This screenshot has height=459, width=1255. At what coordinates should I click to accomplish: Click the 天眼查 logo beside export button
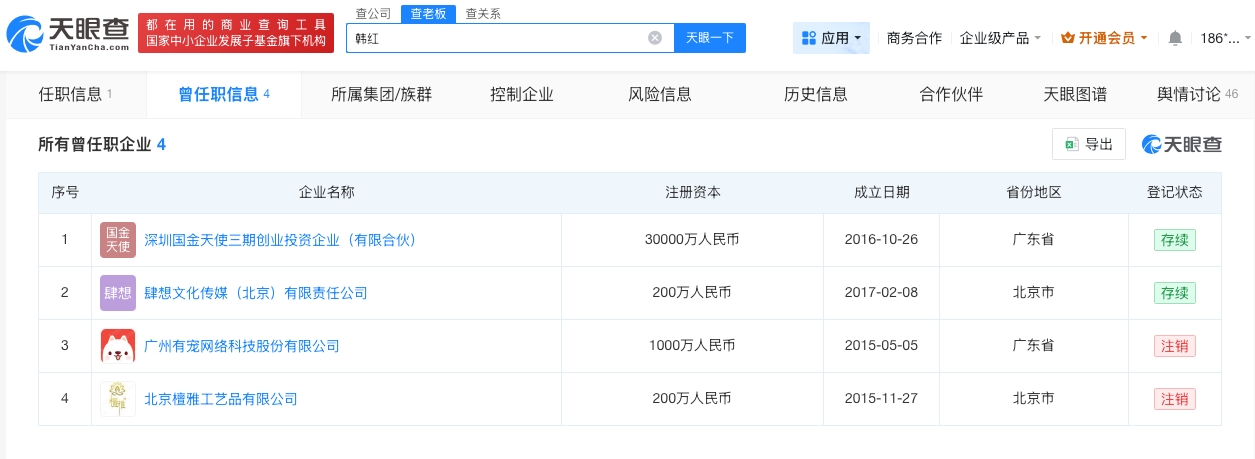1182,144
